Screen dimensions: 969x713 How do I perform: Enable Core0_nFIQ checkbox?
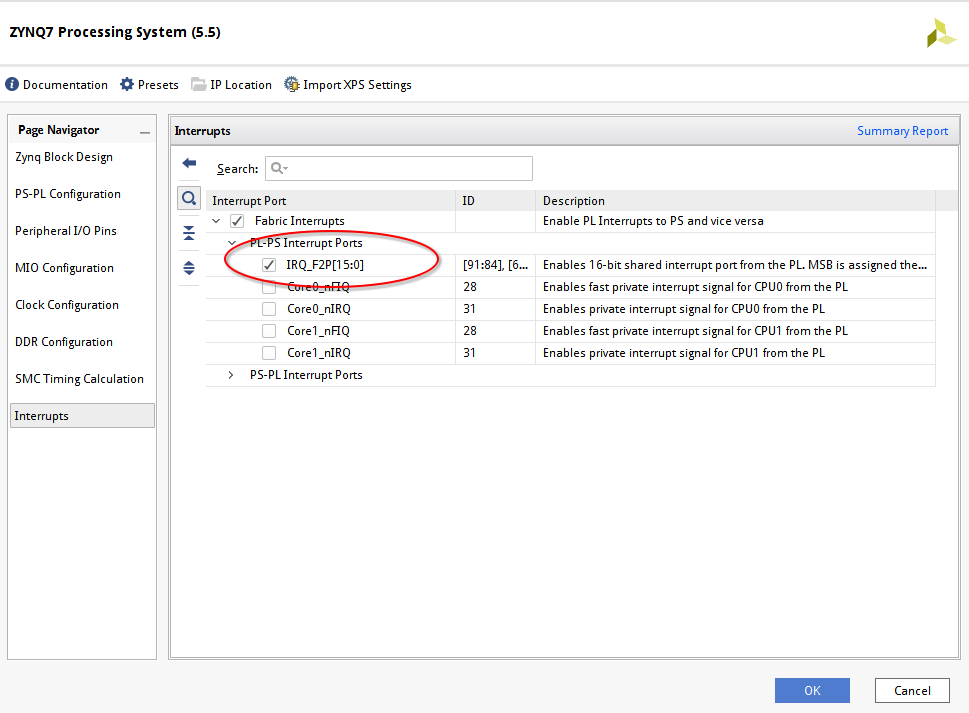269,287
